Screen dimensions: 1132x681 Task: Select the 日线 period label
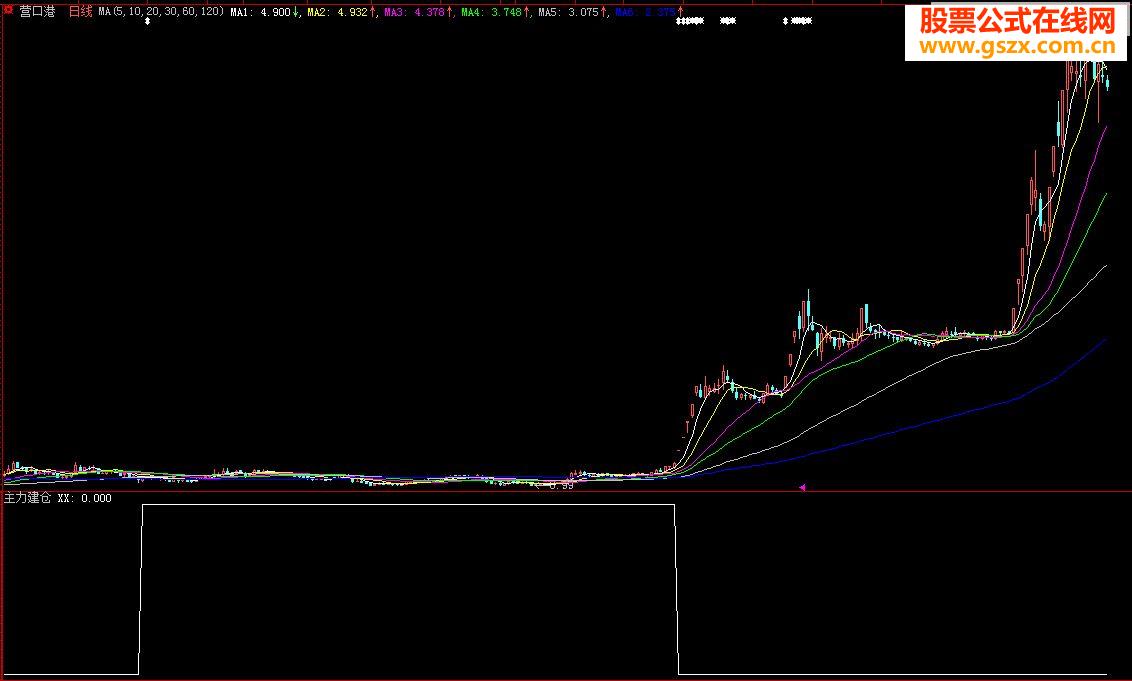80,12
